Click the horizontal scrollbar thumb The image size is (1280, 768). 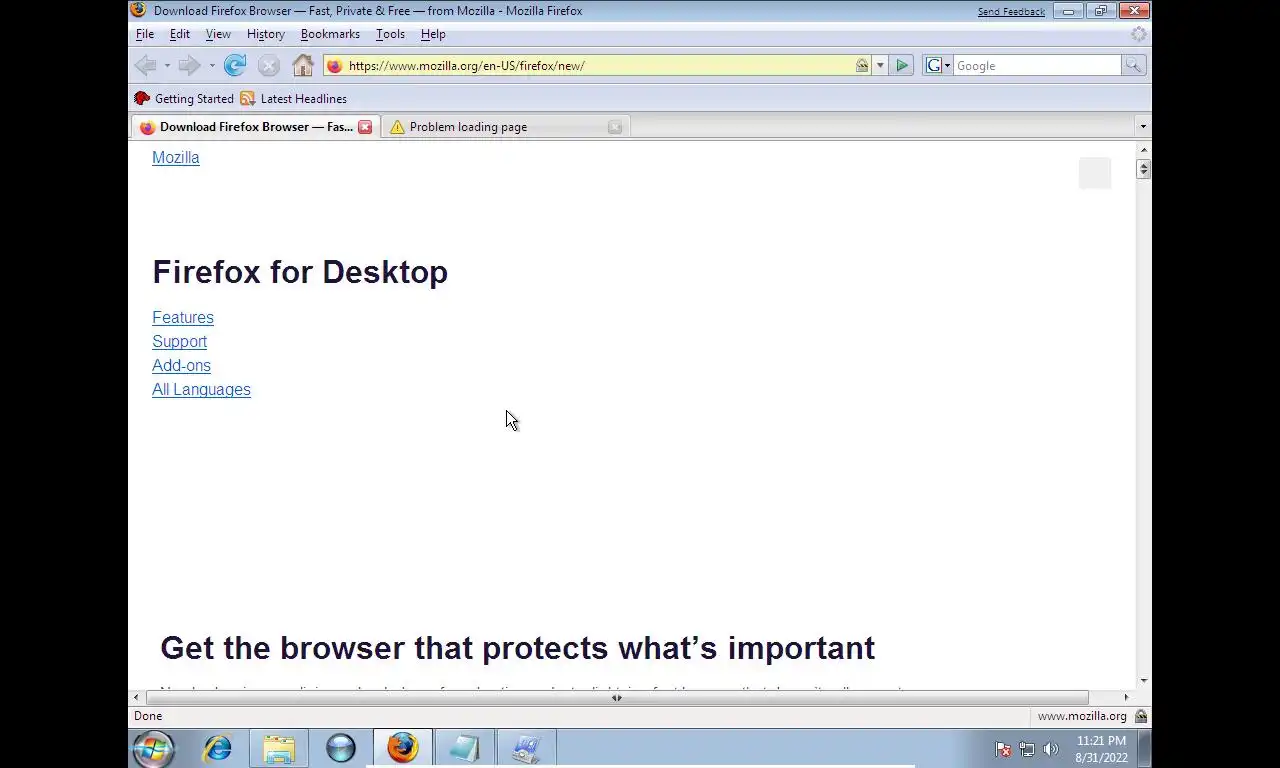[617, 698]
